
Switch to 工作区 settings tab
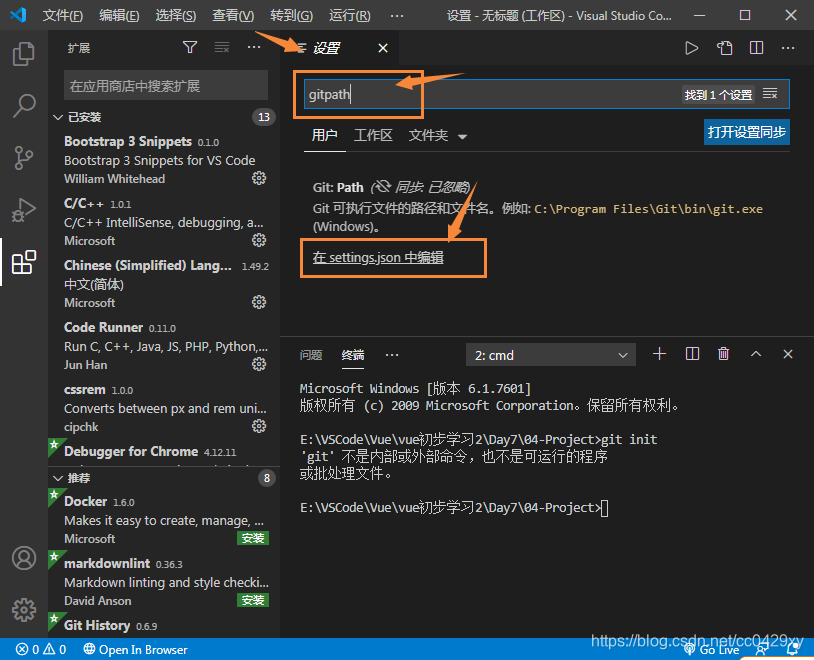pos(373,136)
